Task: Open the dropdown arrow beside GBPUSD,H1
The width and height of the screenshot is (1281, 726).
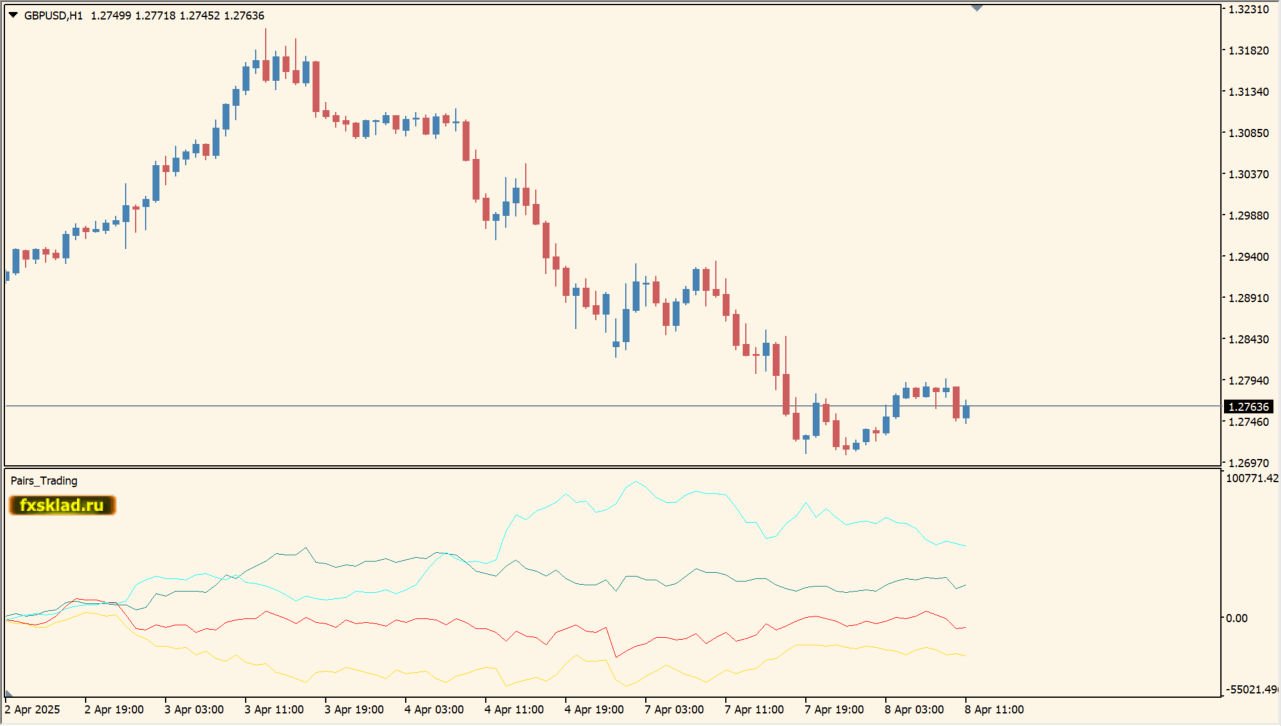Action: click(13, 15)
